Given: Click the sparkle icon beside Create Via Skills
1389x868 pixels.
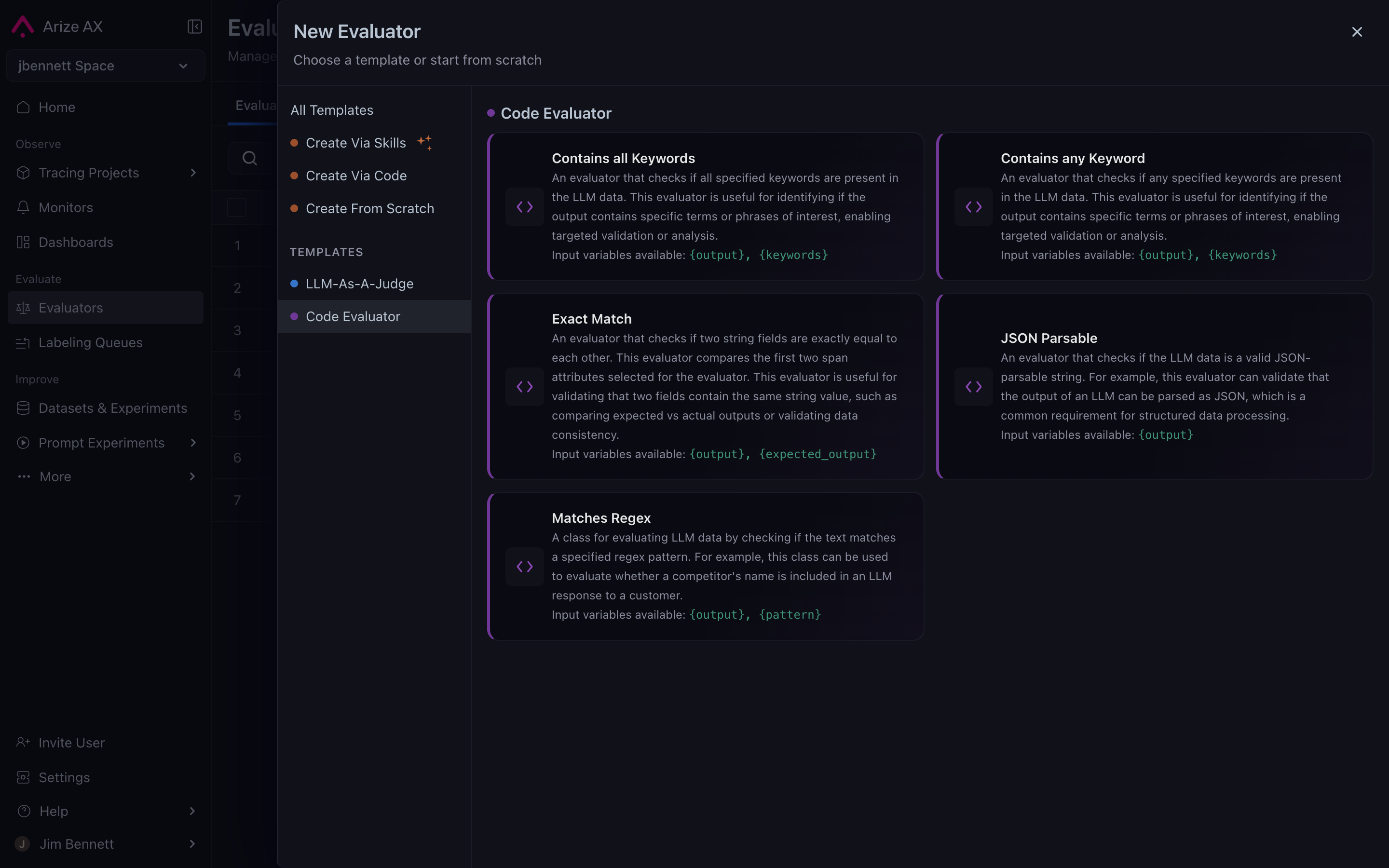Looking at the screenshot, I should (x=425, y=142).
